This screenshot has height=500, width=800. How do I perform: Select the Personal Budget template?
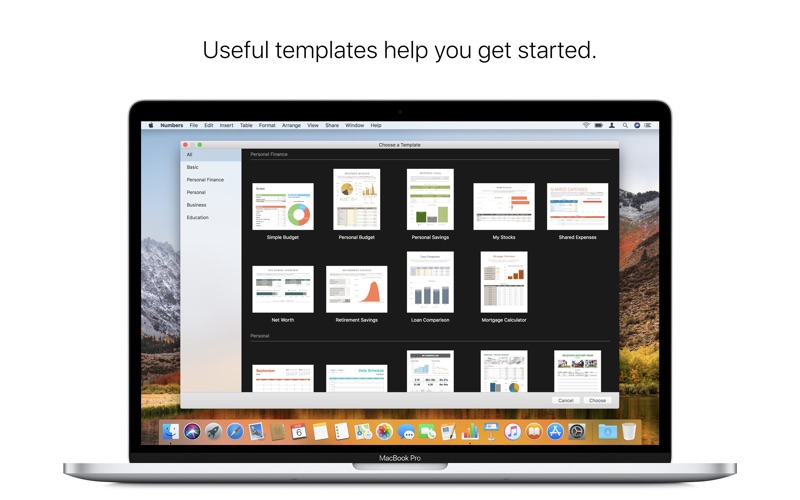click(x=357, y=199)
